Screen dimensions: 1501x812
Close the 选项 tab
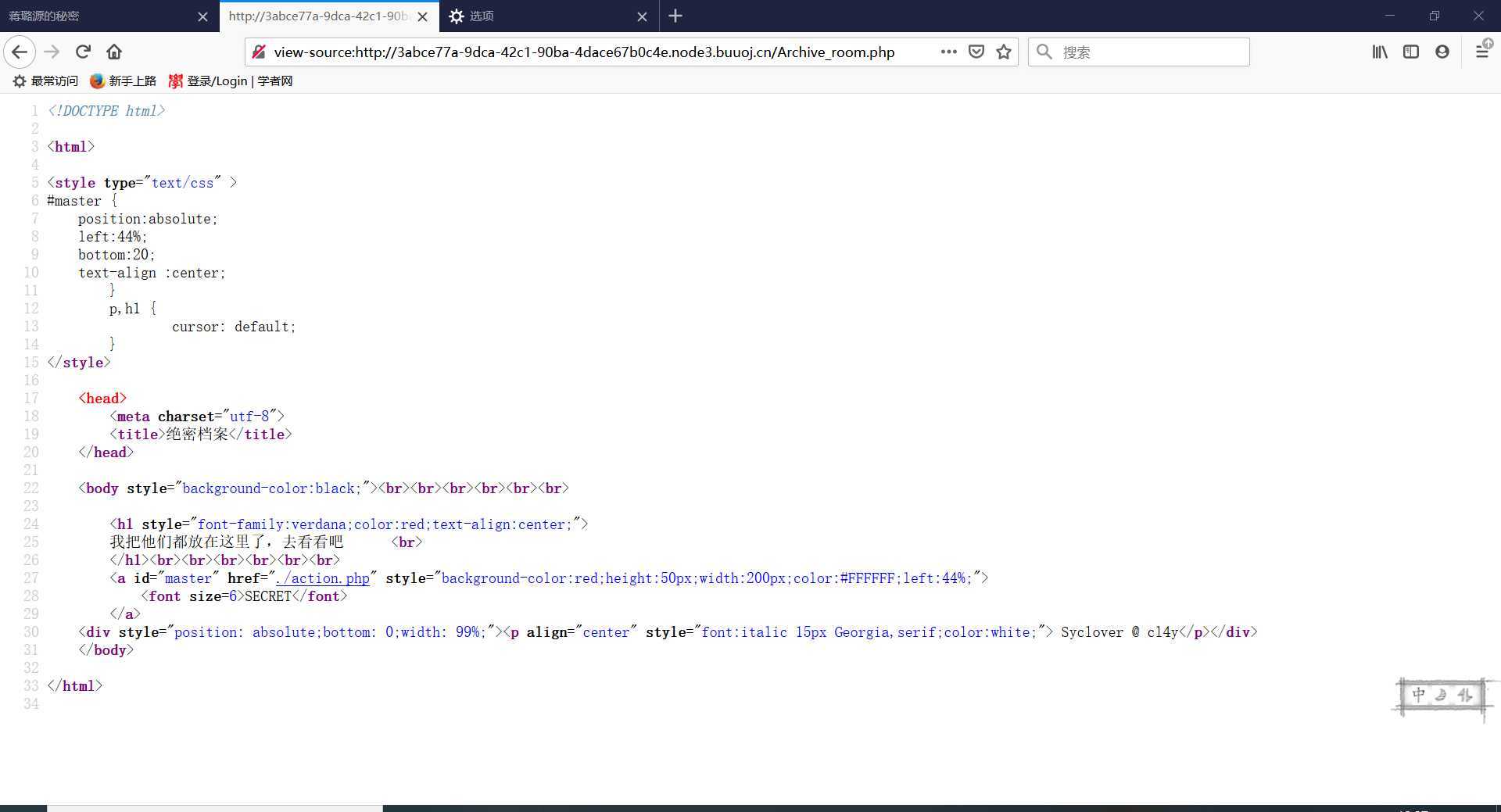pos(642,16)
